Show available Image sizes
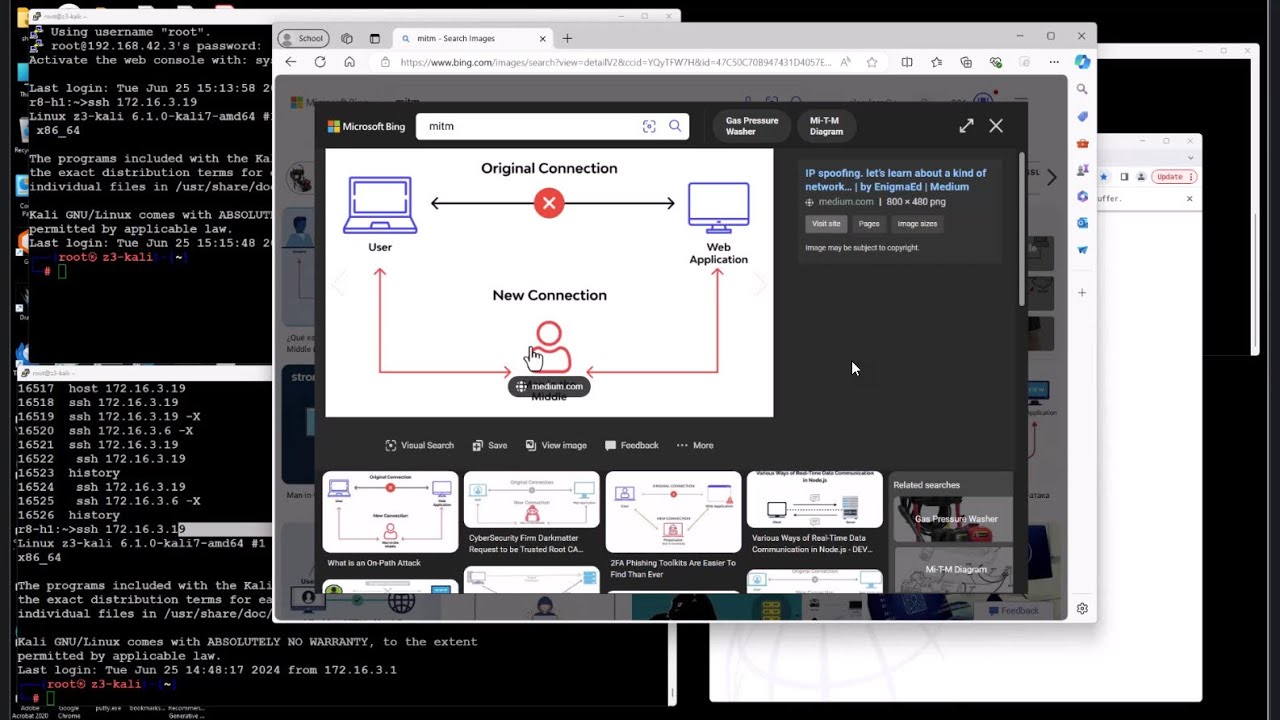This screenshot has height=720, width=1280. [917, 224]
